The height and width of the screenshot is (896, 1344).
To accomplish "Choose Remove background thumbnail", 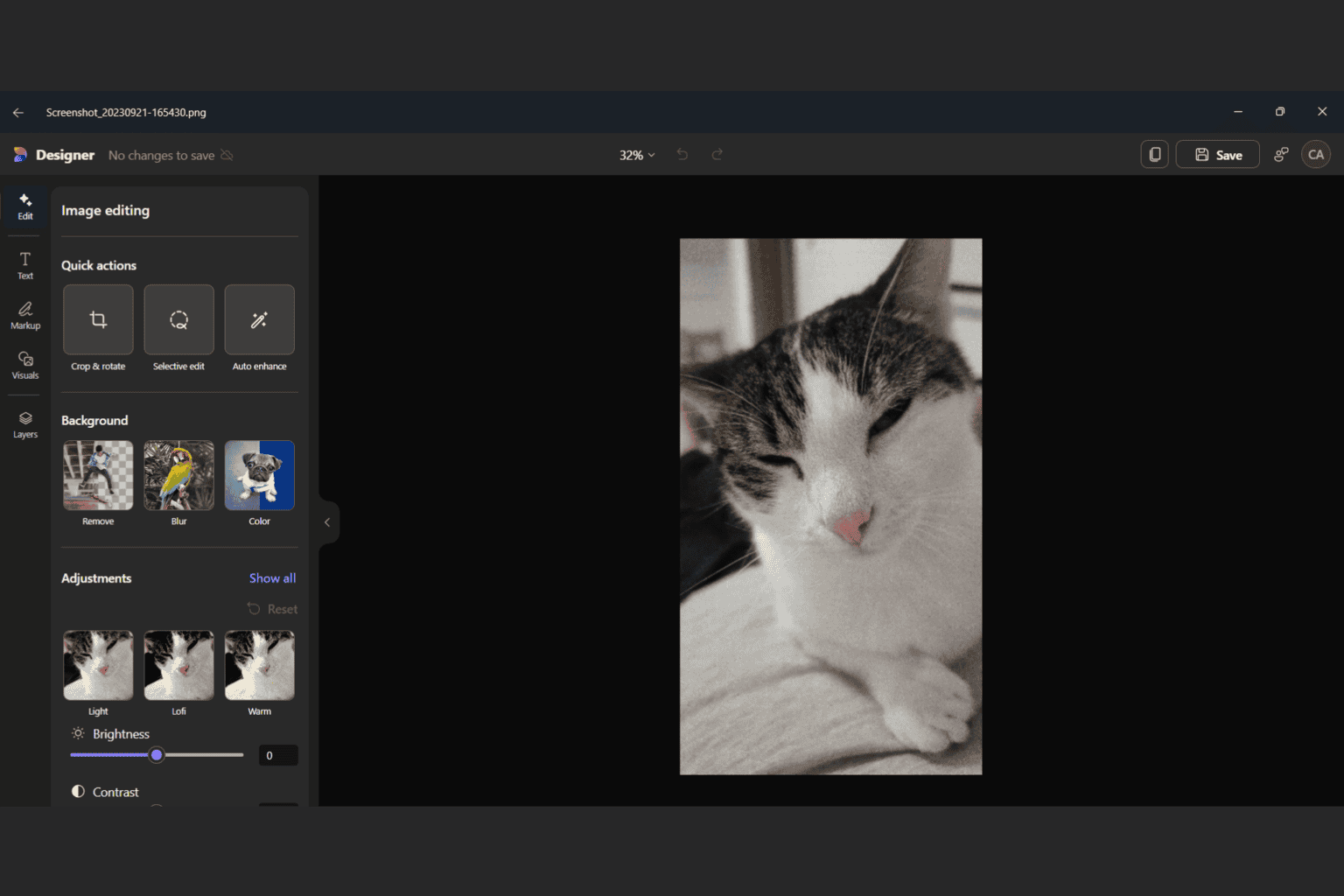I will (98, 475).
